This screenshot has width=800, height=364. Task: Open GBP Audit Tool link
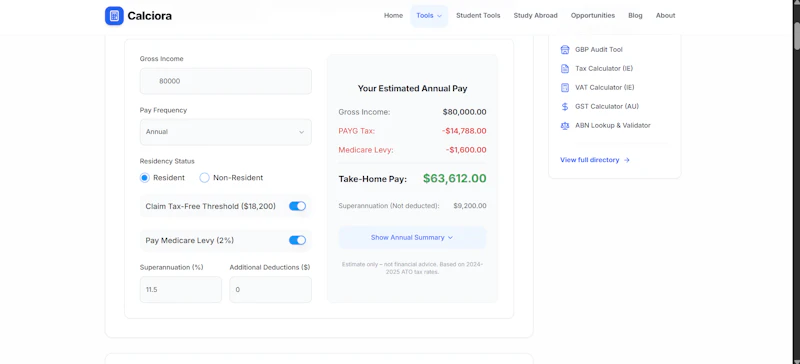(x=599, y=50)
